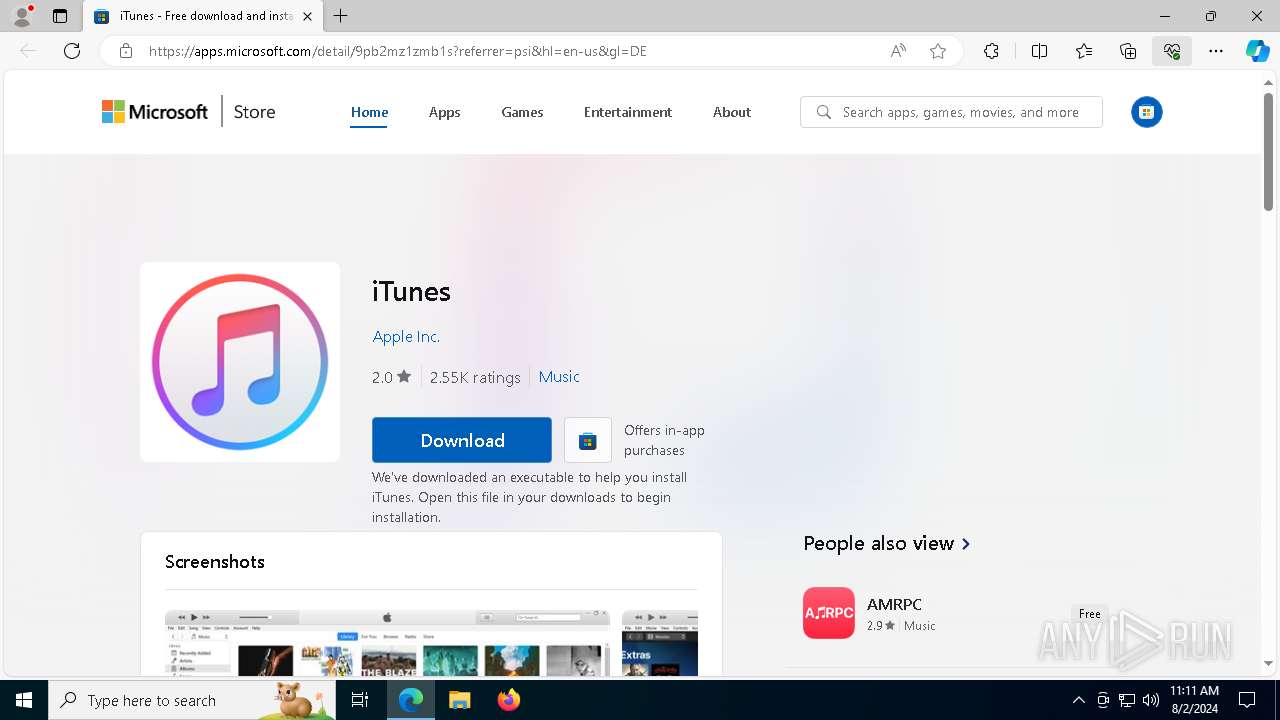Screen dimensions: 1280x720
Task: Open a new tab with plus button
Action: click(341, 16)
